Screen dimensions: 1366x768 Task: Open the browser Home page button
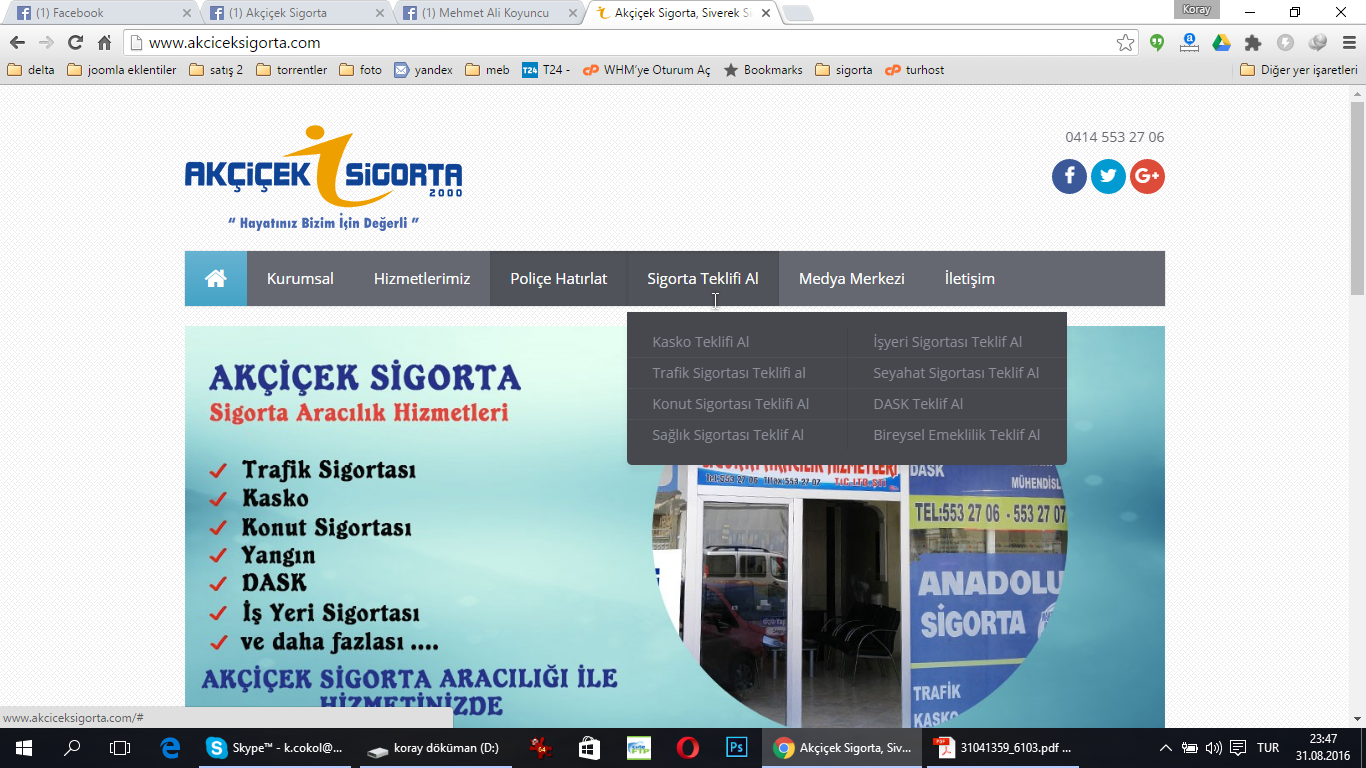coord(104,42)
